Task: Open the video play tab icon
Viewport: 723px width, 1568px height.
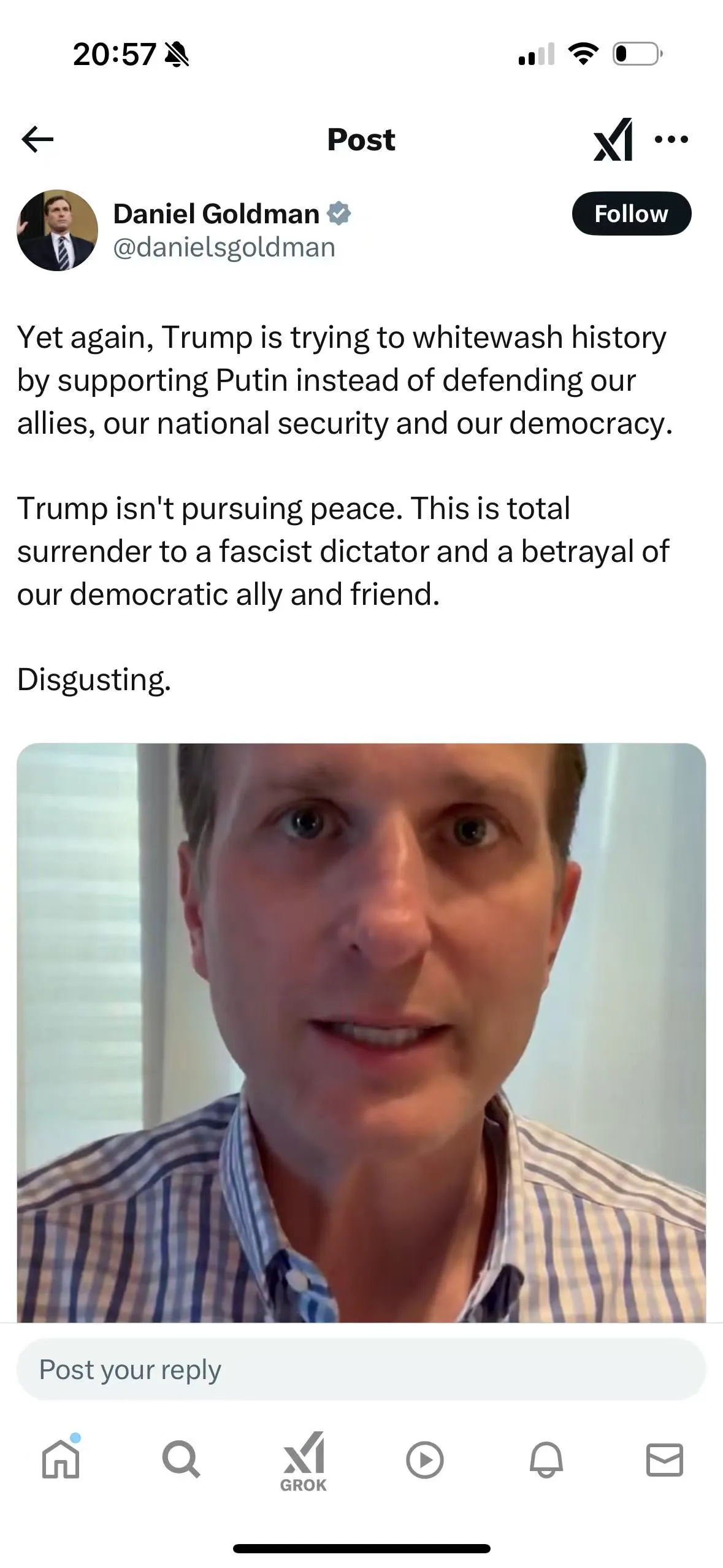Action: click(x=424, y=1460)
